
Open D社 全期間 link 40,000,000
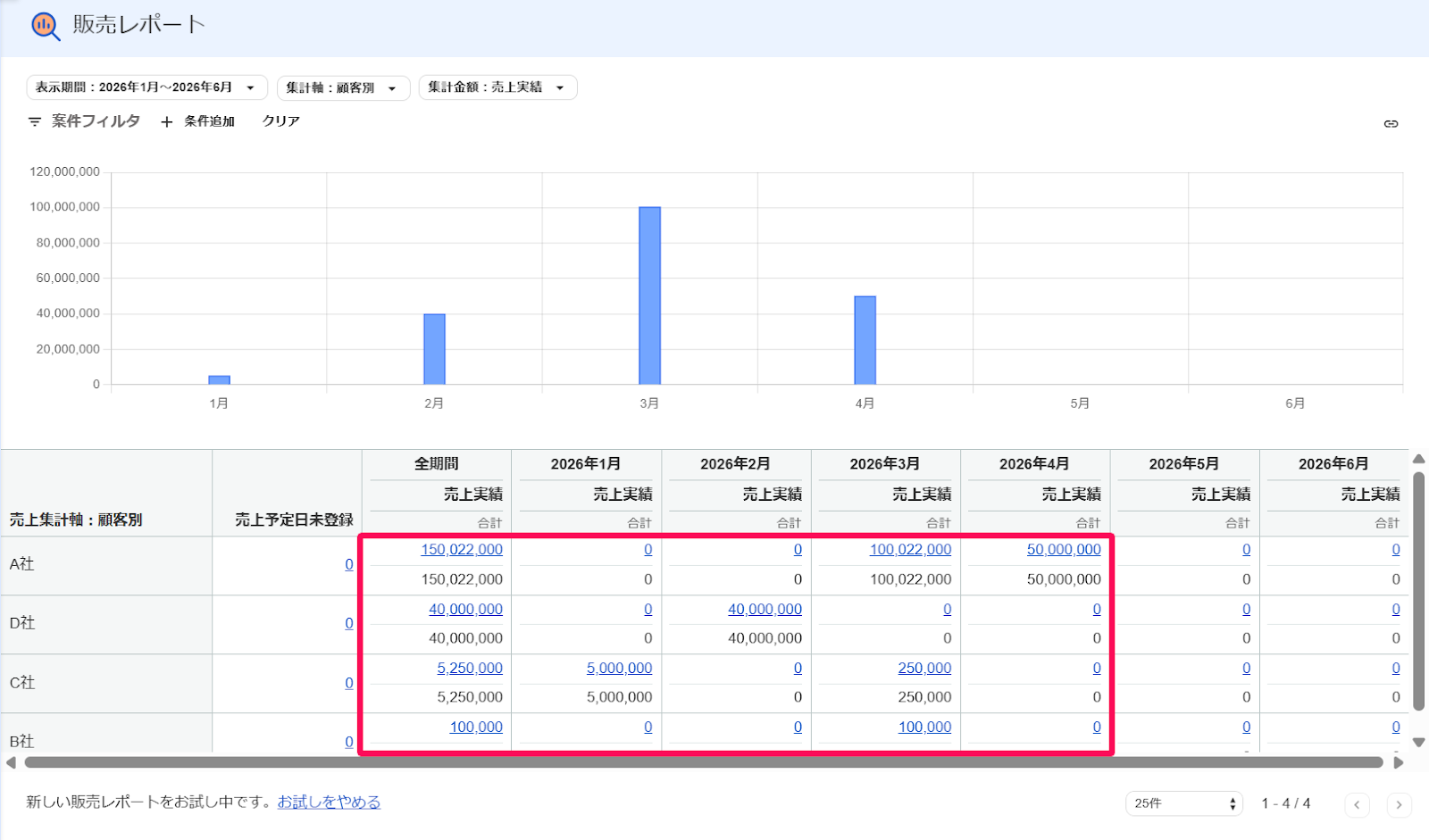tap(465, 609)
